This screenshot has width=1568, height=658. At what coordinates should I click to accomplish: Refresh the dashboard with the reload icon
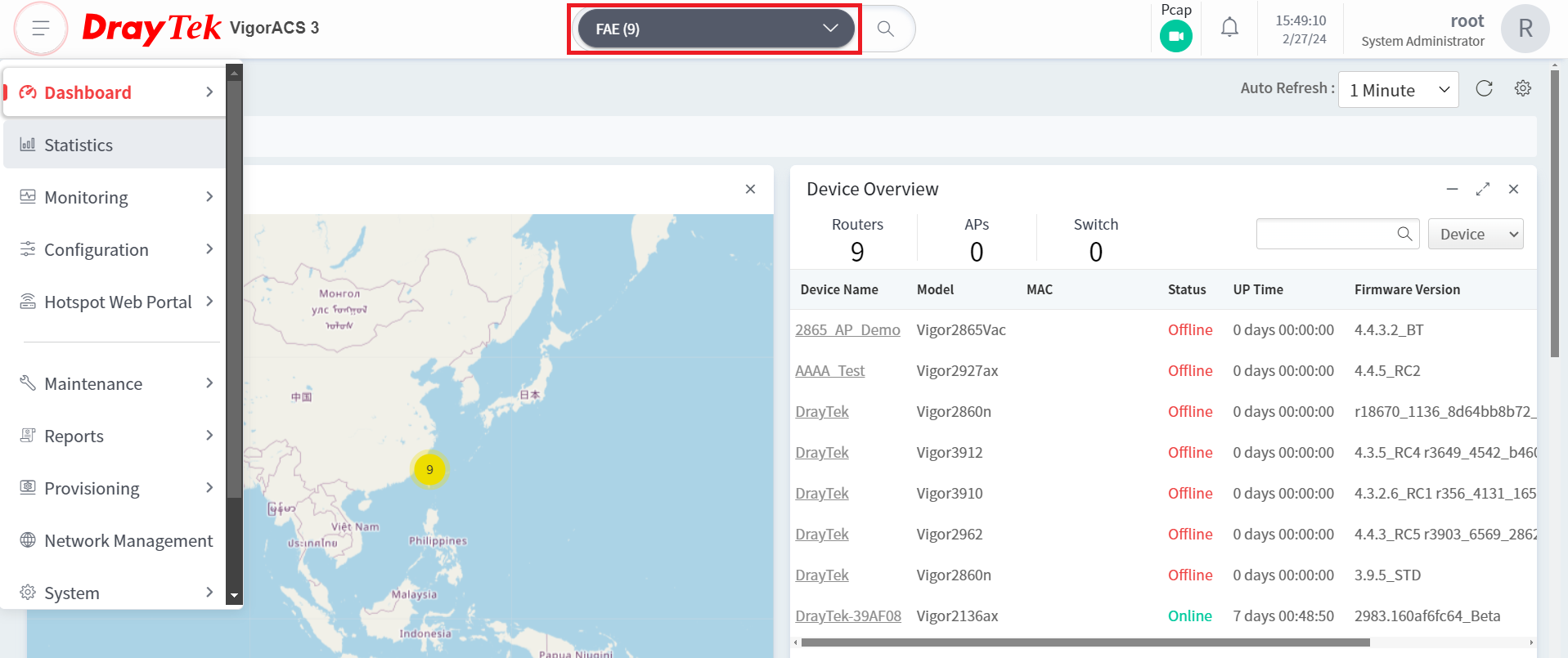pyautogui.click(x=1485, y=88)
